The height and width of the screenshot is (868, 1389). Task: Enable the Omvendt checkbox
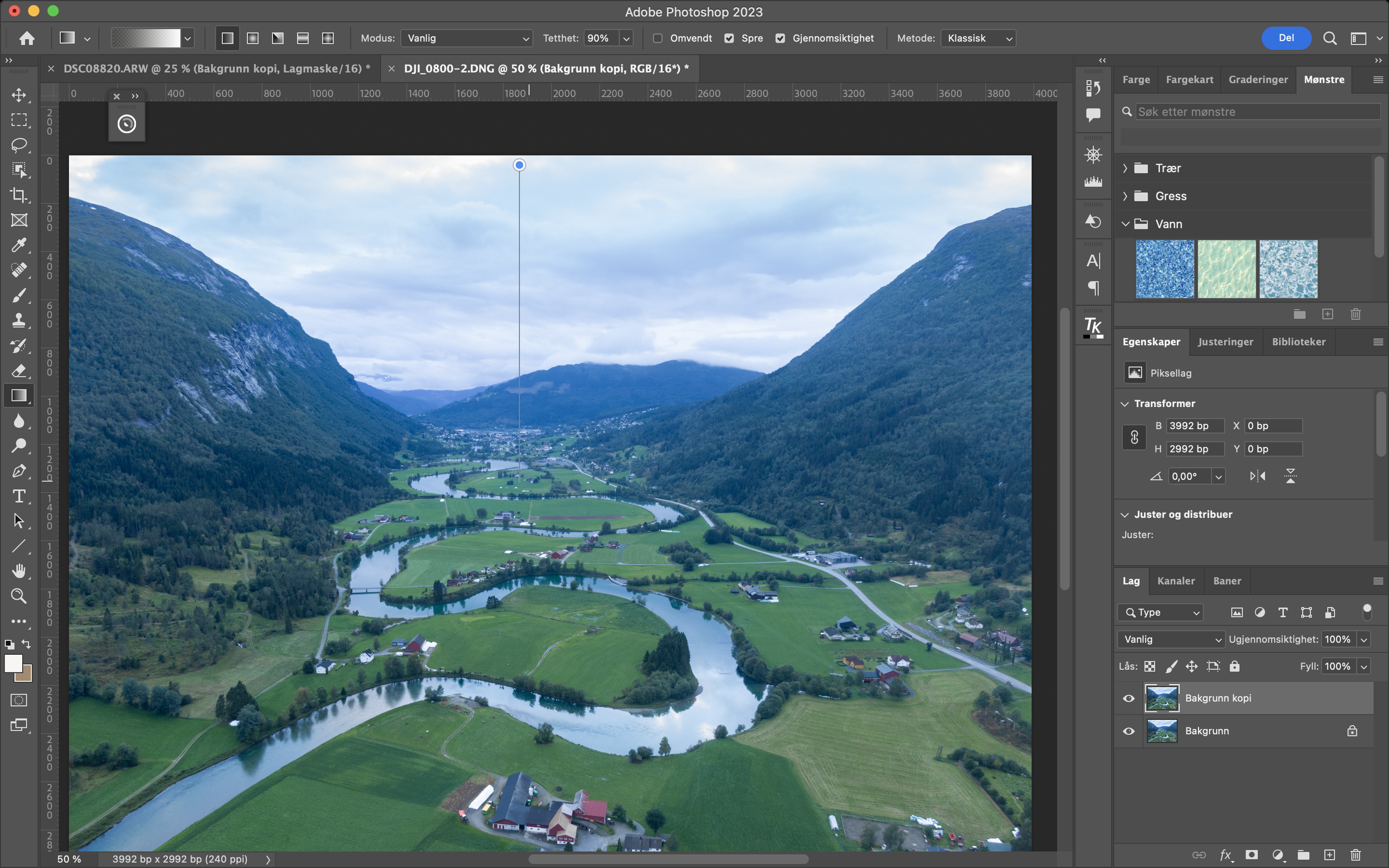658,38
